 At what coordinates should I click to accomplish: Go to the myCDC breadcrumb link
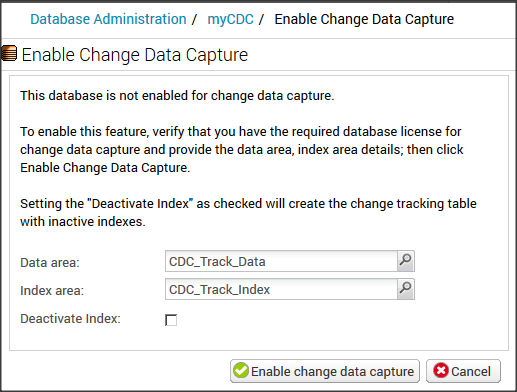230,19
